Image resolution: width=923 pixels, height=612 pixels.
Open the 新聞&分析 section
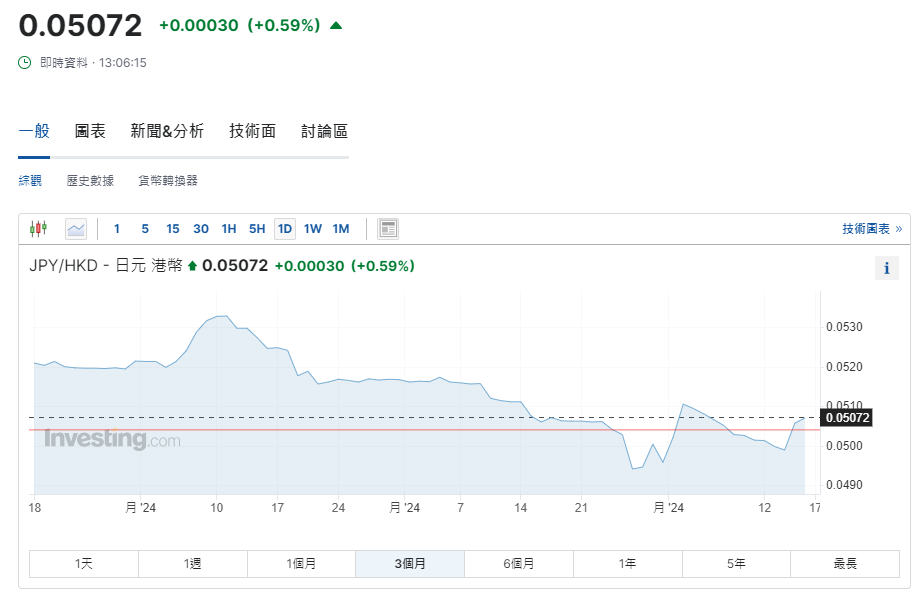[166, 131]
